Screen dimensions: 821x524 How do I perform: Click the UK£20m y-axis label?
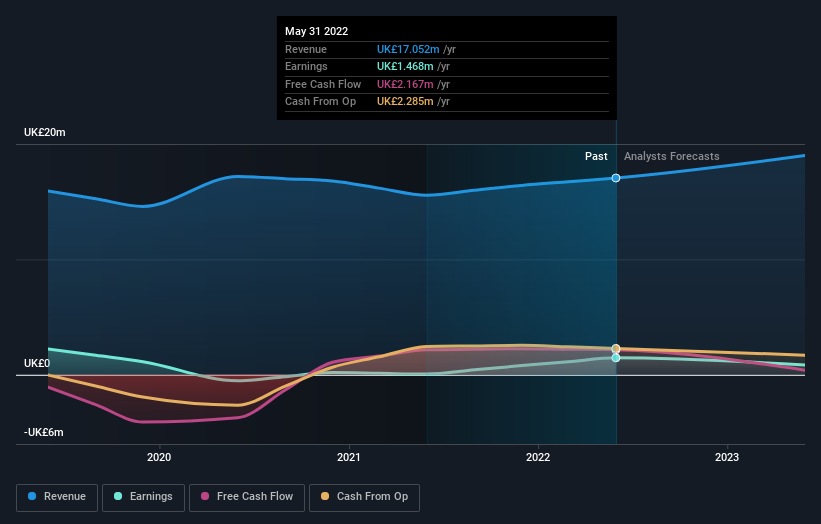45,132
